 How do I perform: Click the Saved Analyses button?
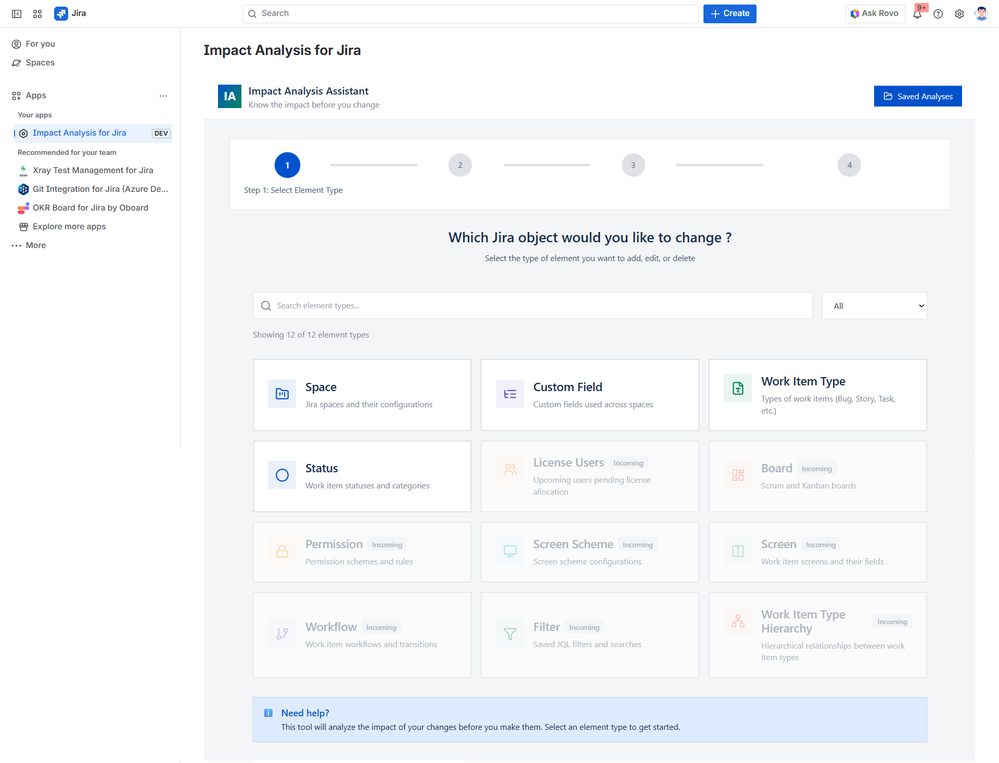pos(917,96)
